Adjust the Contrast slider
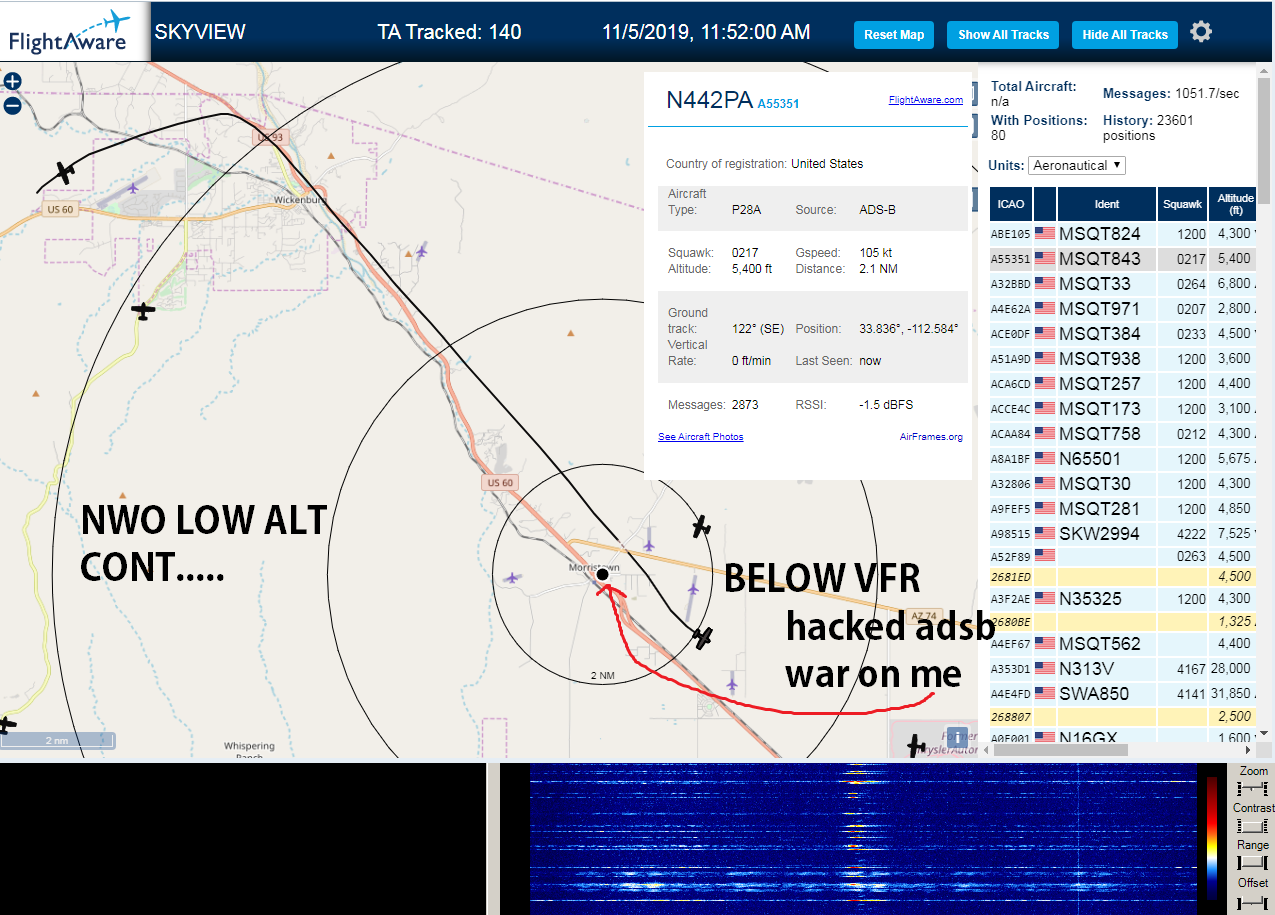This screenshot has height=915, width=1275. pyautogui.click(x=1253, y=826)
